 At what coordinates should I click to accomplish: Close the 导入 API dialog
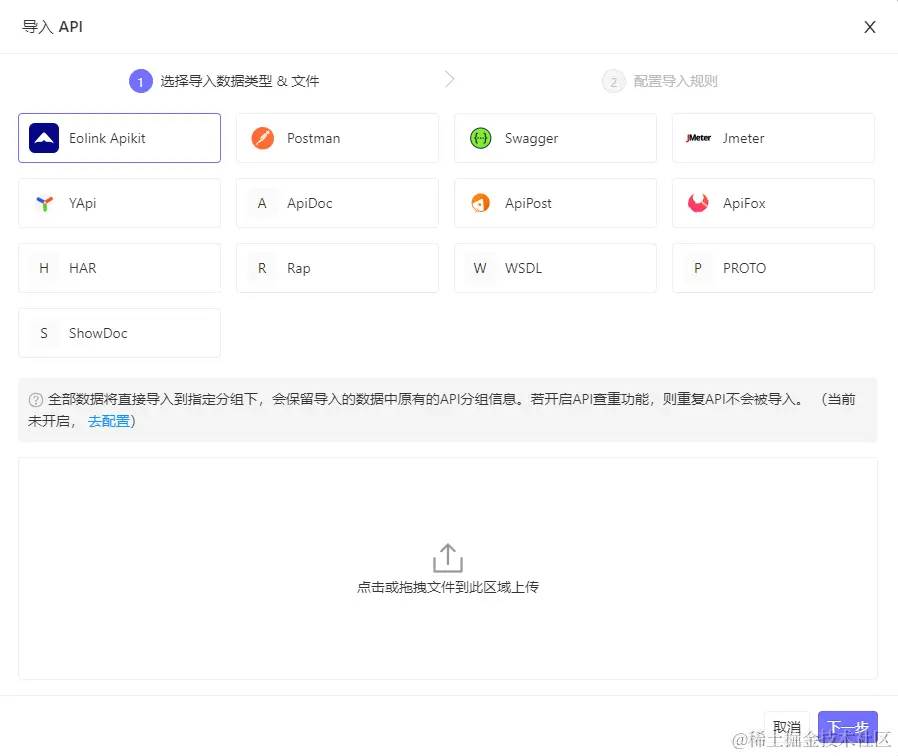(x=869, y=27)
